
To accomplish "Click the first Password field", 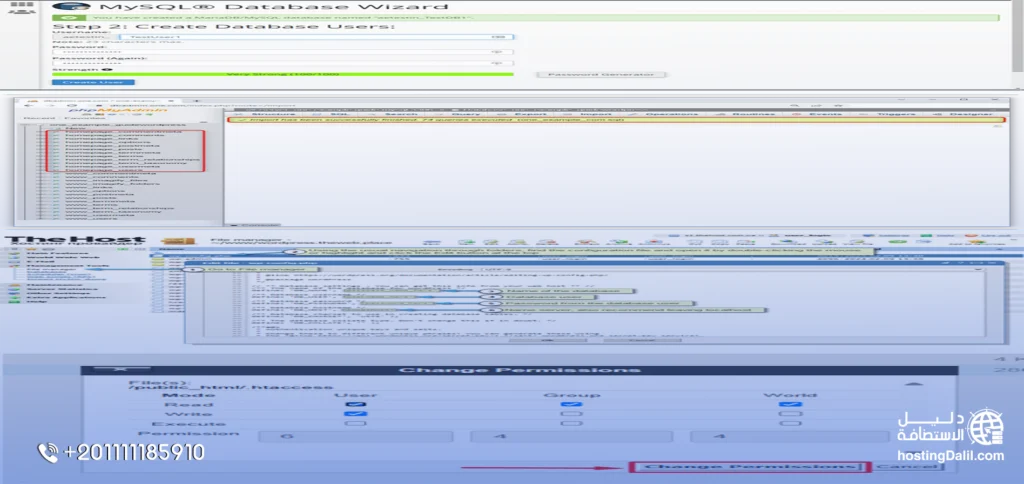I will click(283, 52).
